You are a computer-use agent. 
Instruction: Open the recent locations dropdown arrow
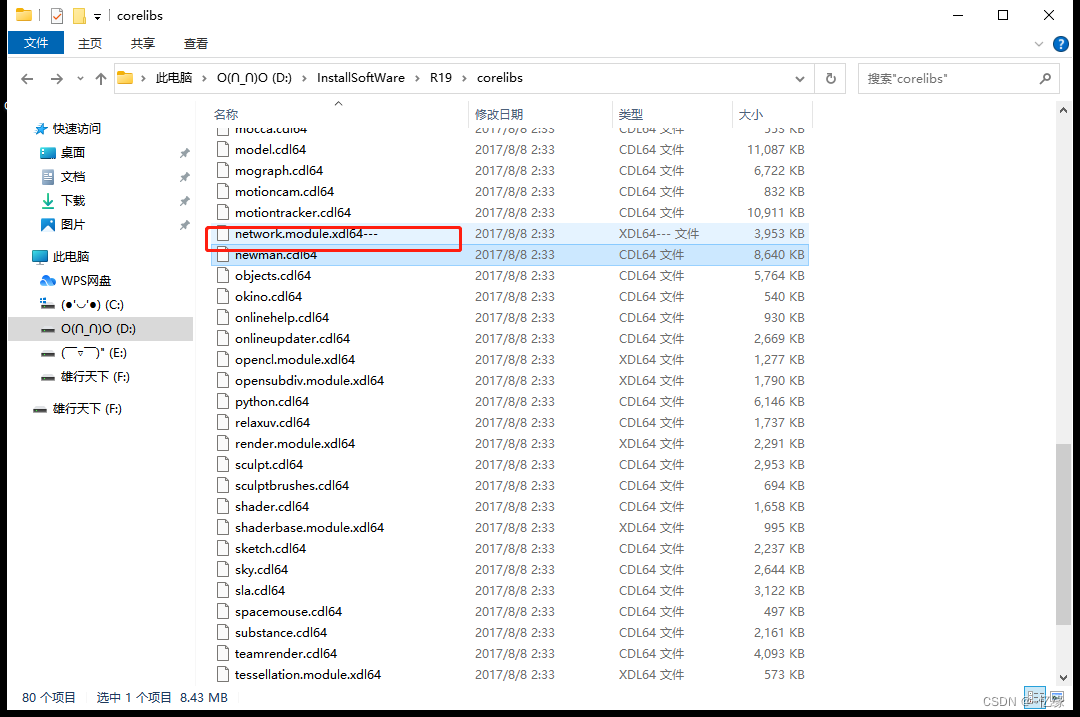click(80, 79)
